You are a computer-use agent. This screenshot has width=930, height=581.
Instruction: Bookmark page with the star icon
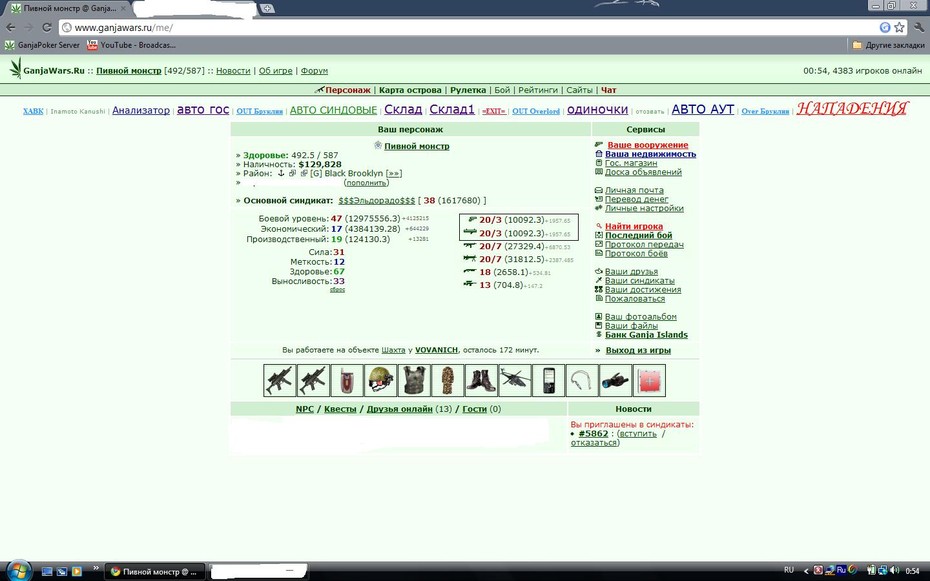899,27
